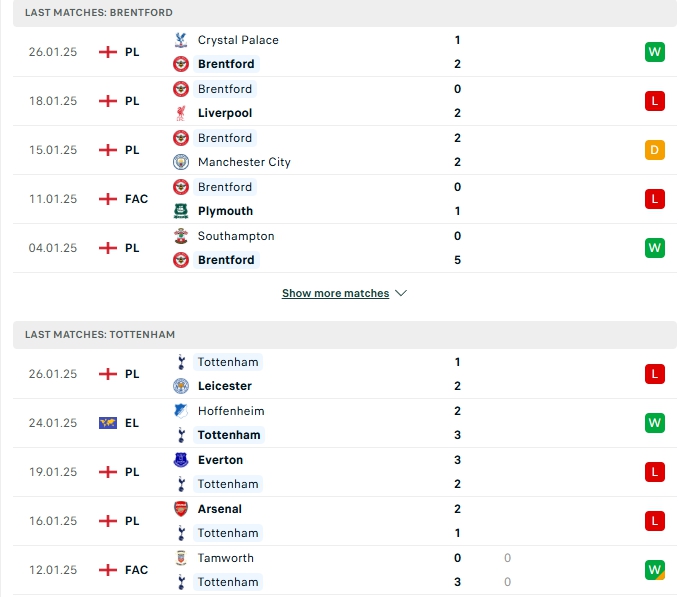Click the Liverpool club crest icon
The height and width of the screenshot is (597, 686).
tap(181, 113)
